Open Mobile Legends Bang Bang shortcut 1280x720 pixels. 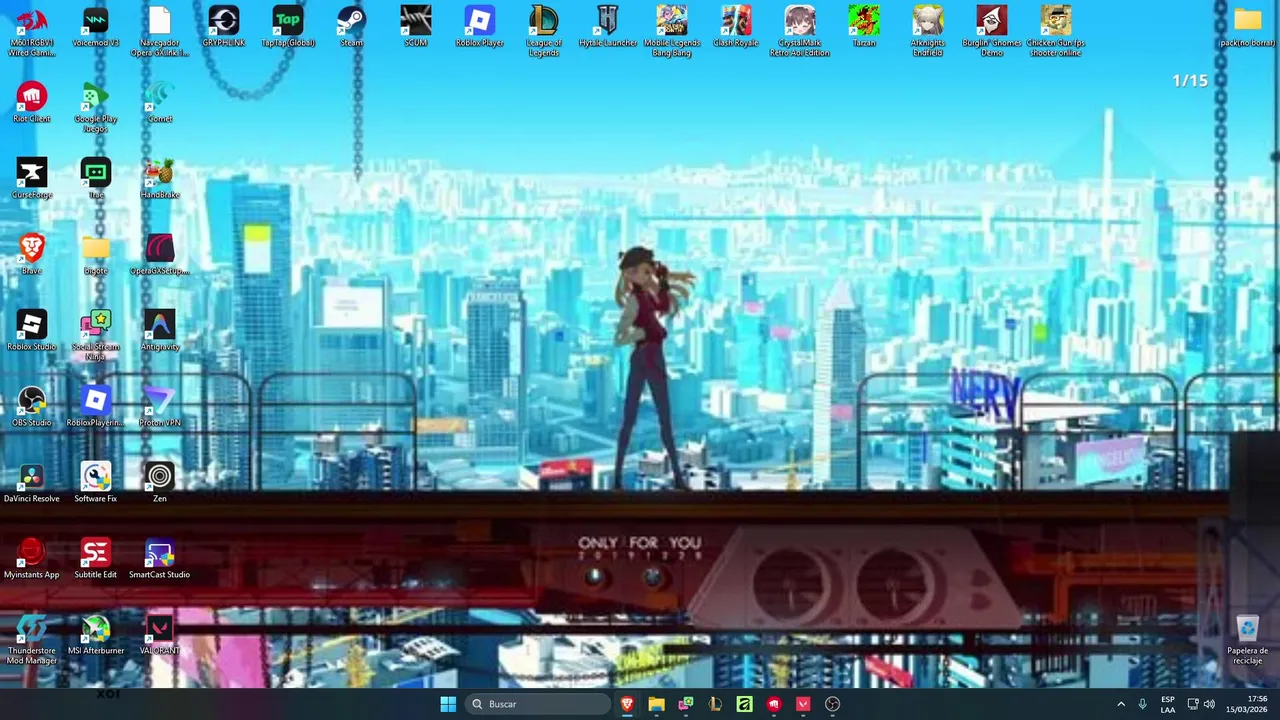(672, 31)
